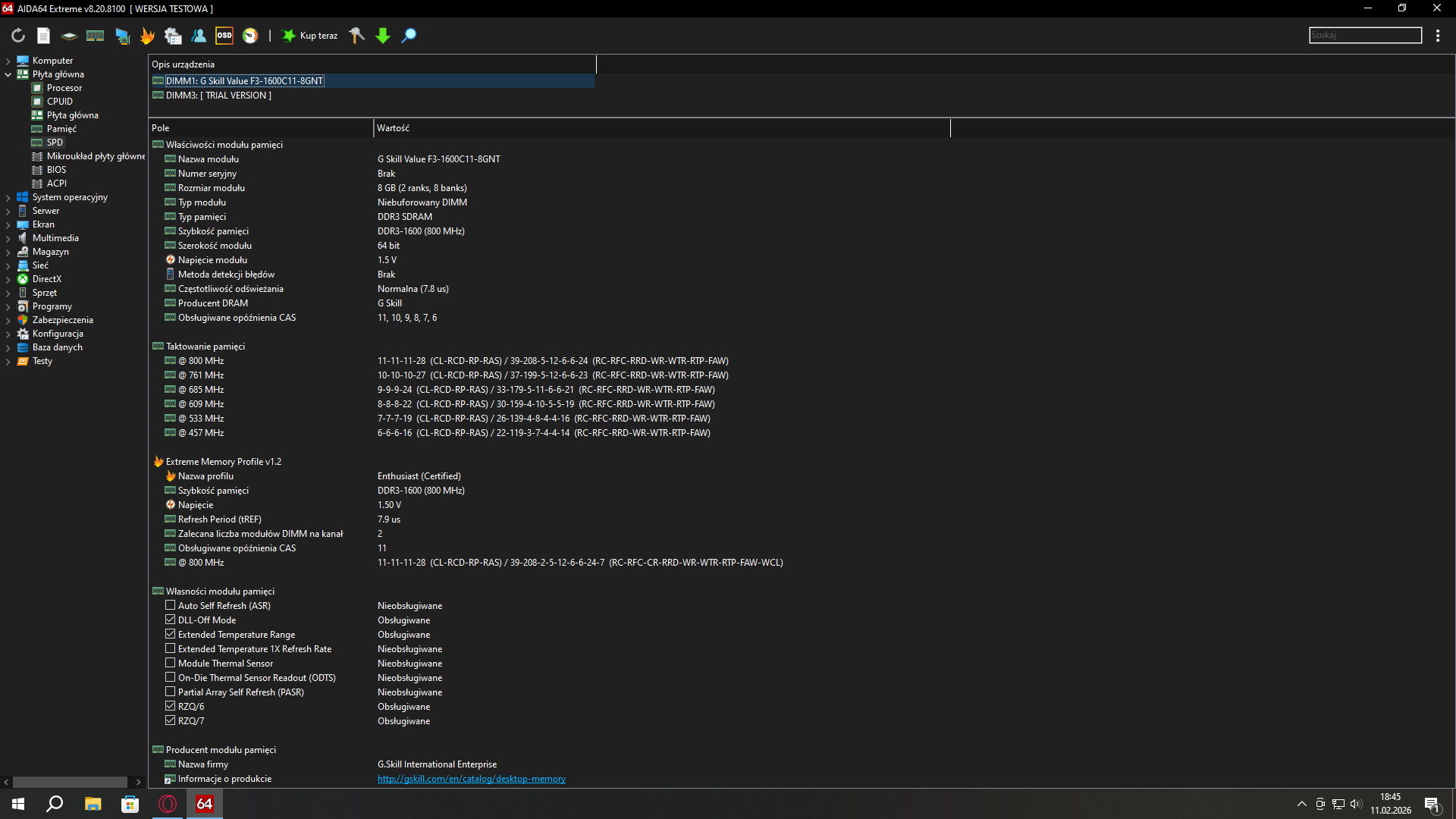Screen dimensions: 1456x819
Task: Click the Refresh toolbar icon
Action: 18,36
